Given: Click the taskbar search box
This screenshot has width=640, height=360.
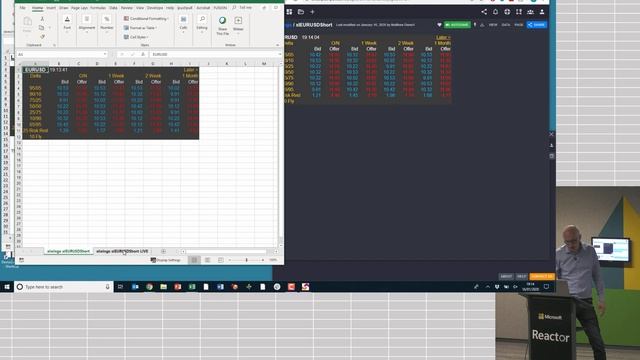Looking at the screenshot, I should click(63, 287).
